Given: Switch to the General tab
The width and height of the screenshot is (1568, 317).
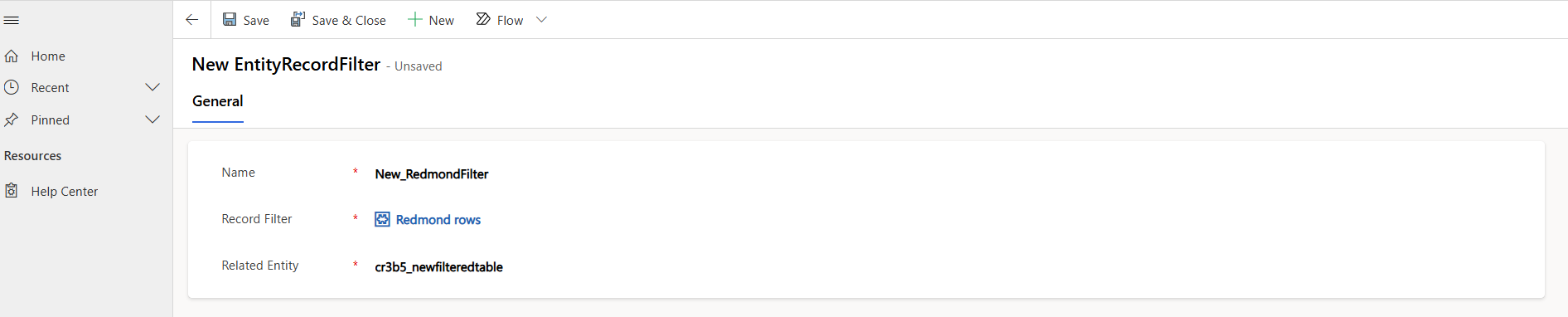Looking at the screenshot, I should [x=218, y=101].
